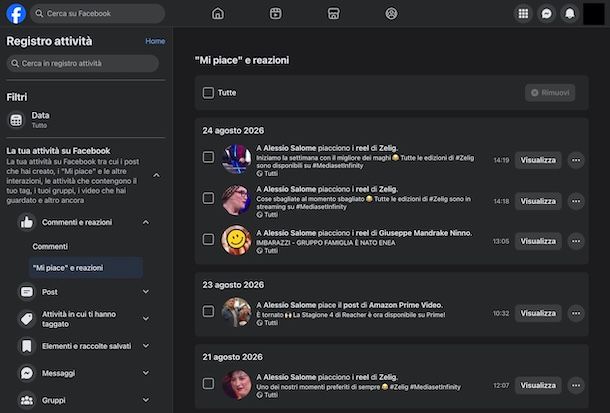Click the Post icon in sidebar
The image size is (610, 413).
26,292
